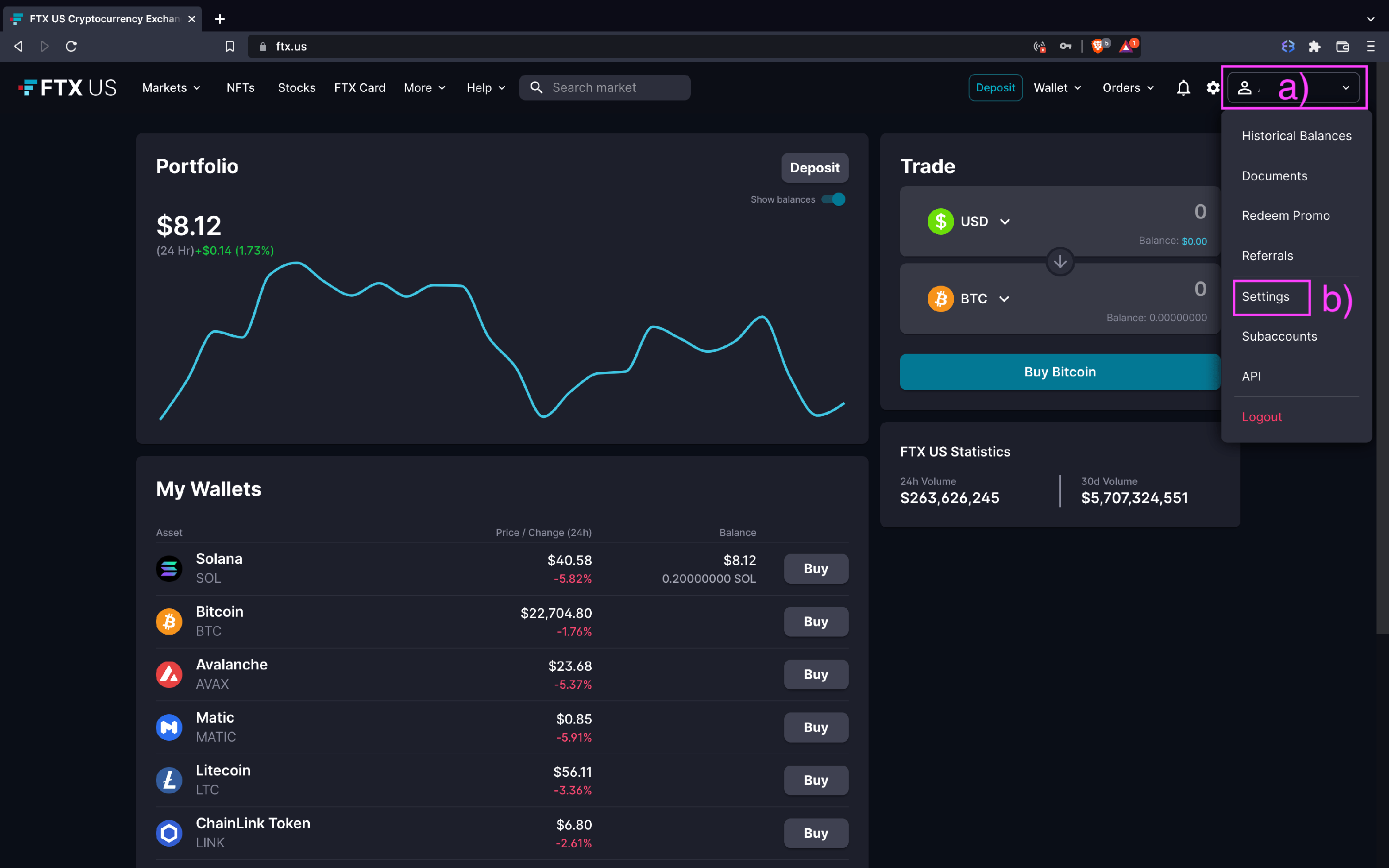
Task: Go back with the browser back arrow
Action: tap(19, 46)
